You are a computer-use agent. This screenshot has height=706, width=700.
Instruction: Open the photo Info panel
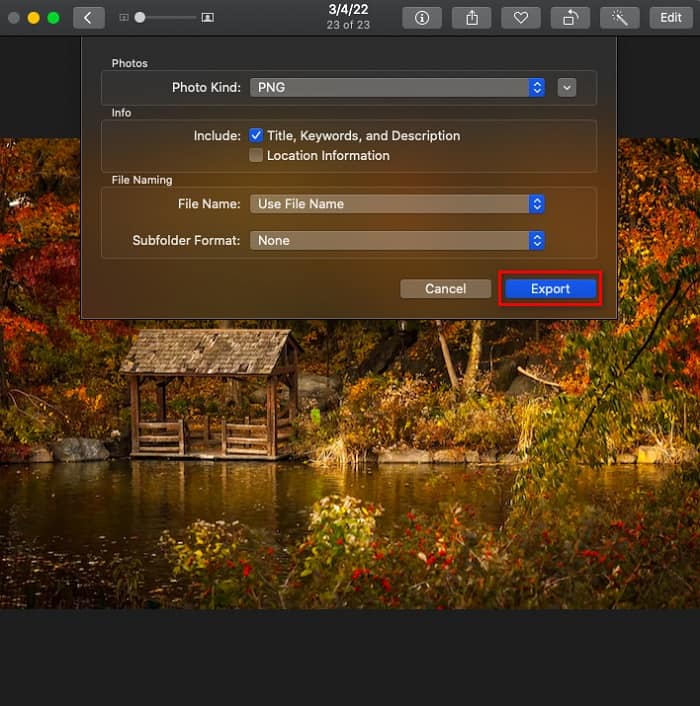tap(421, 18)
